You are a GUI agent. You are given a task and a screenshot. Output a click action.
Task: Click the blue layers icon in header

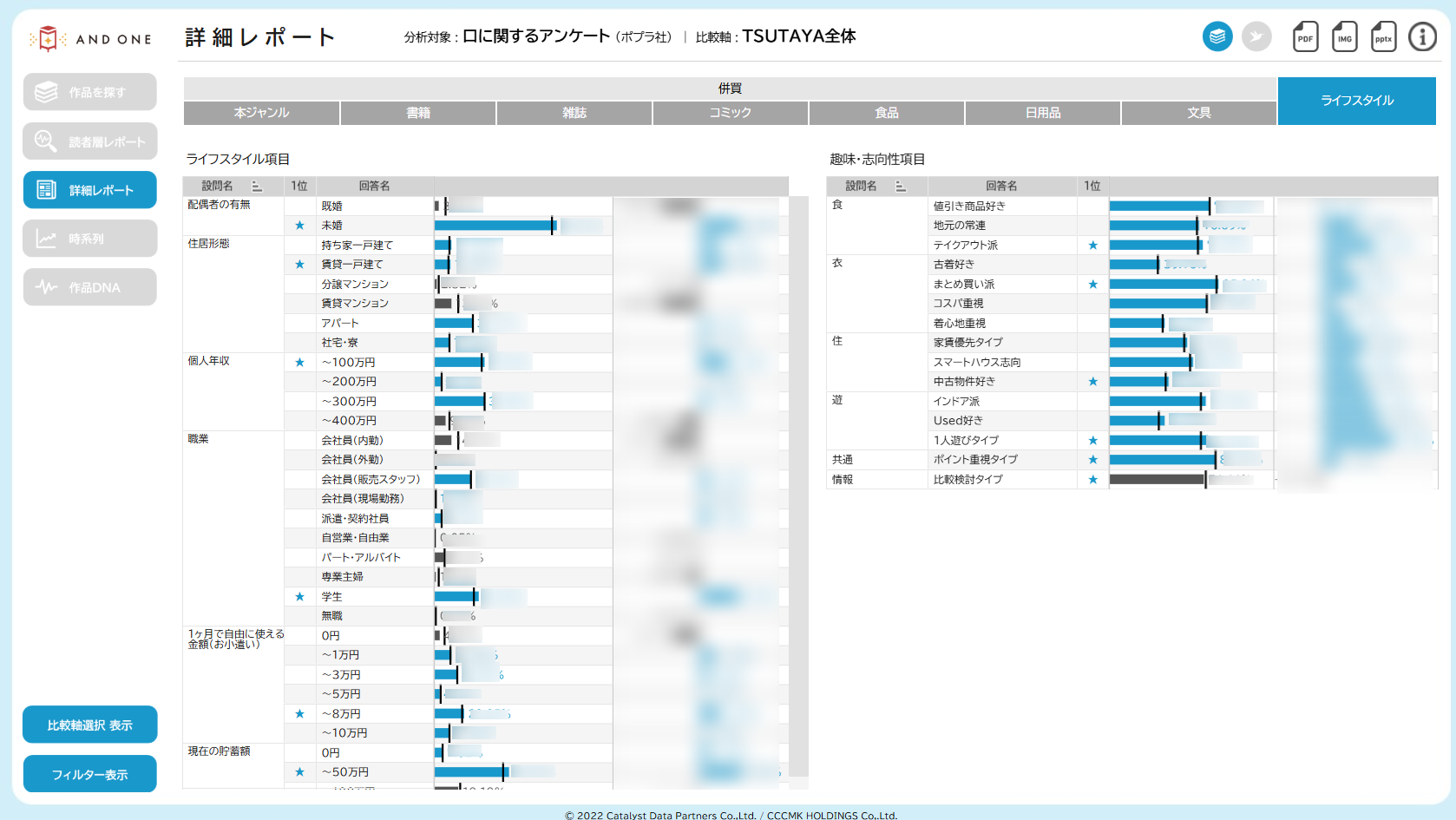pyautogui.click(x=1217, y=36)
